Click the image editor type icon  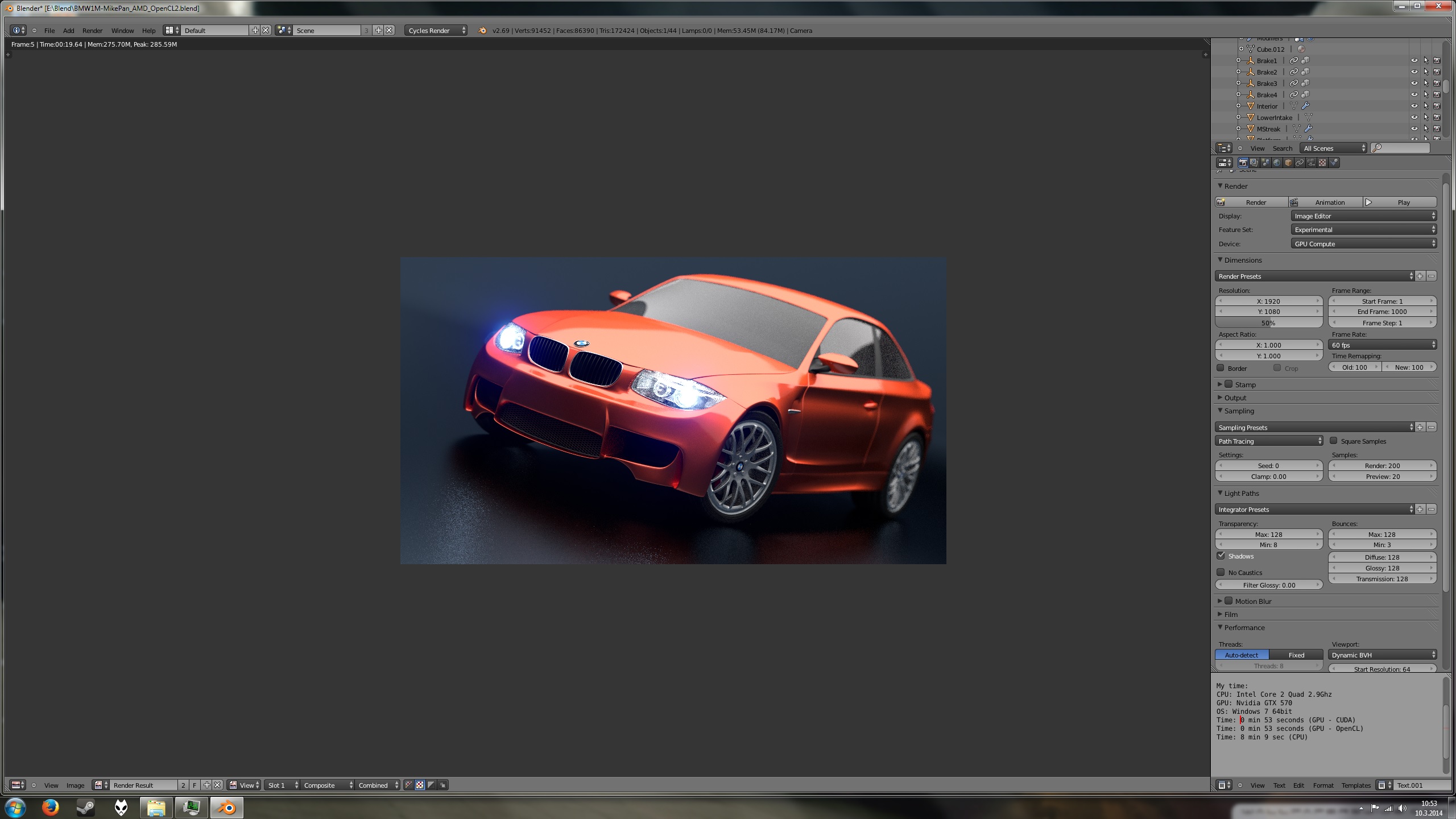point(18,785)
